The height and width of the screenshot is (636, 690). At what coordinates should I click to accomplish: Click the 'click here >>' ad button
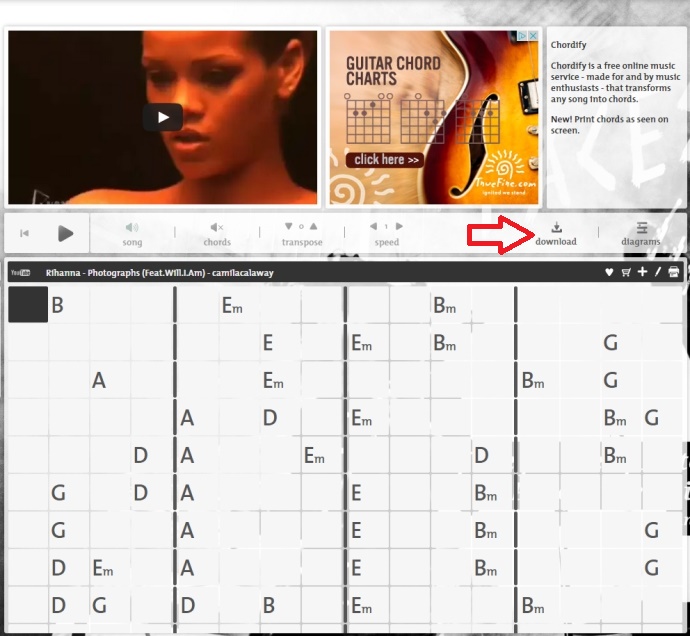[385, 160]
